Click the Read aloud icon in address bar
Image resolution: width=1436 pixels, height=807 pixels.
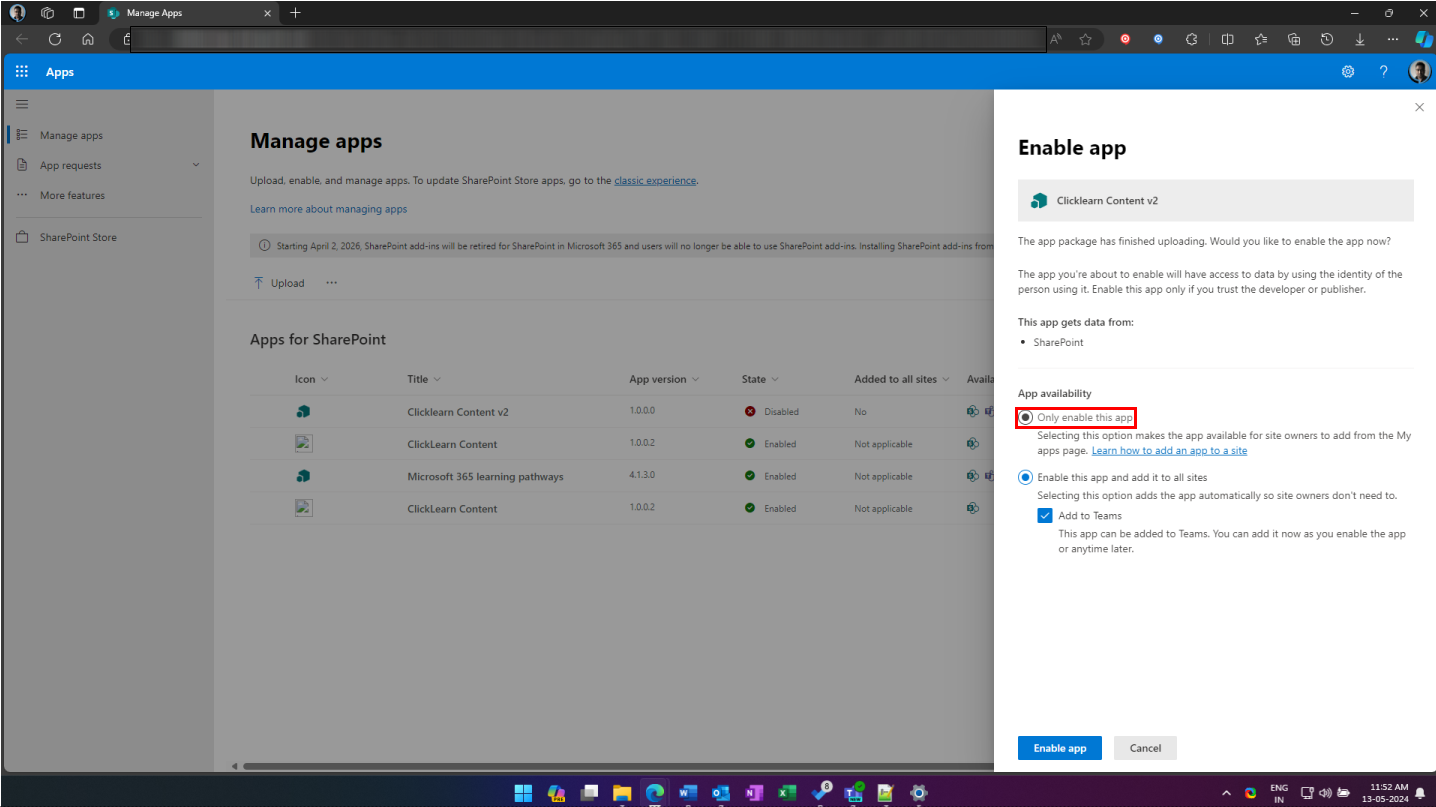tap(1055, 39)
